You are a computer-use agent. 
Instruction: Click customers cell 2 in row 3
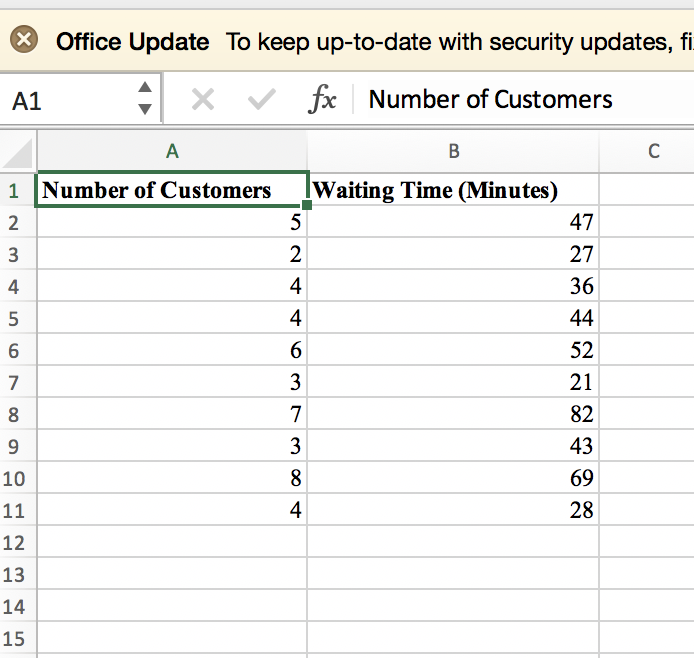pos(172,254)
